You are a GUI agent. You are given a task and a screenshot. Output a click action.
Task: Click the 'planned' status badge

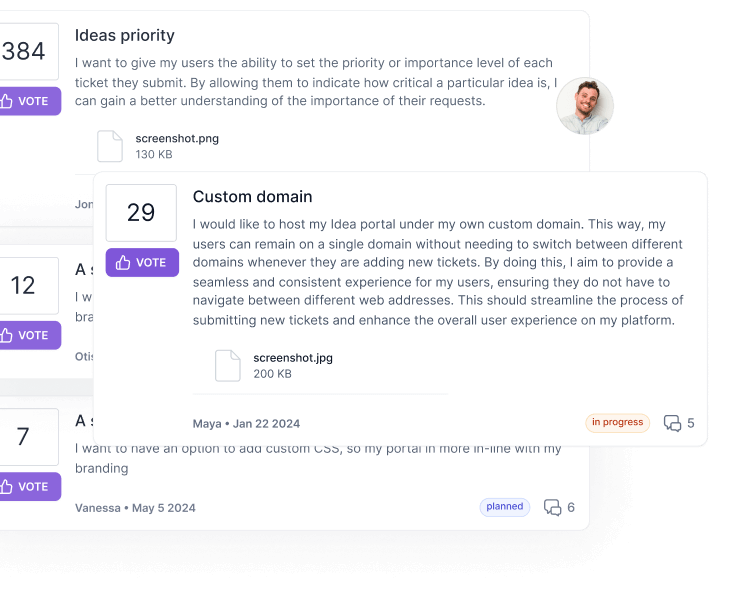505,507
